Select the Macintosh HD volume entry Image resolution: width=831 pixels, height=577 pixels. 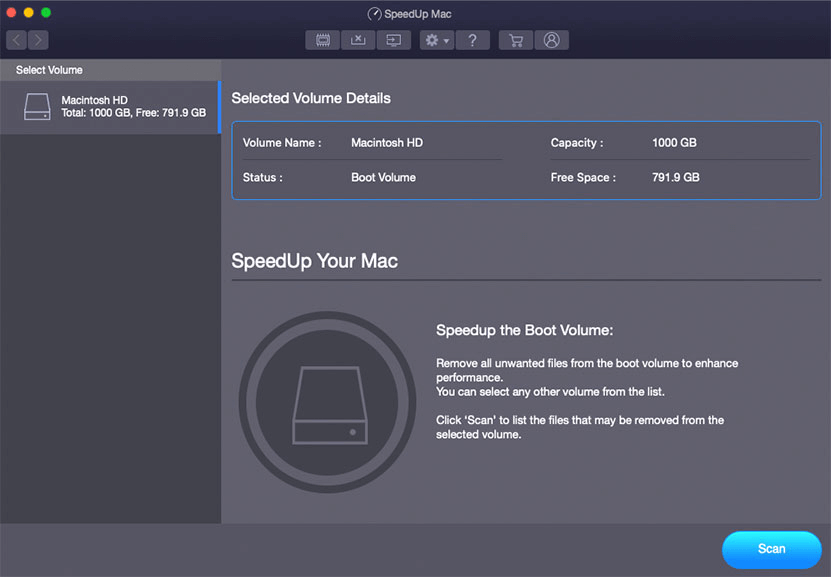click(x=110, y=106)
